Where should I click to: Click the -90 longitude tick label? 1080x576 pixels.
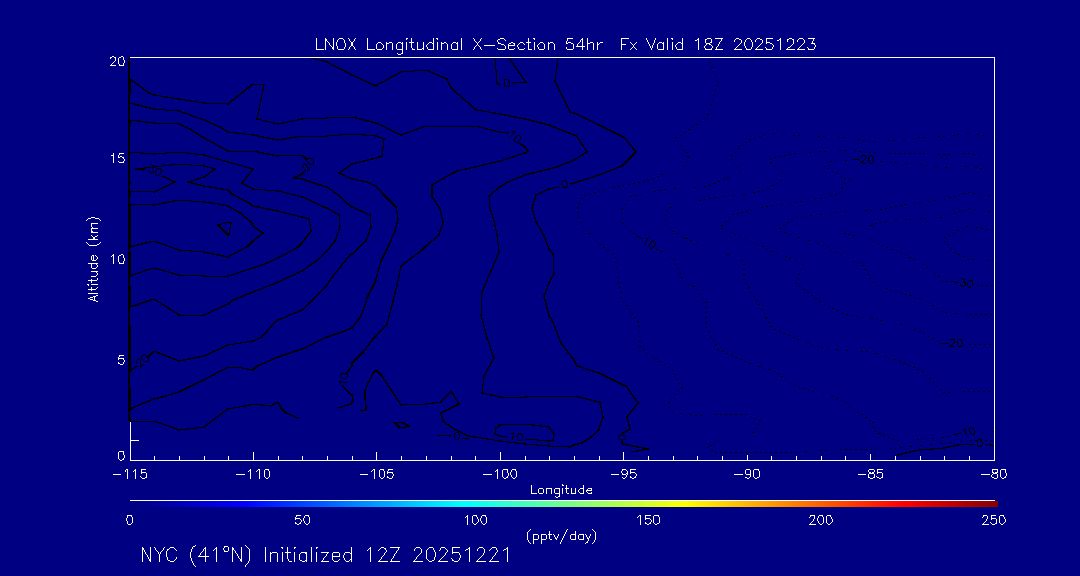[x=746, y=473]
